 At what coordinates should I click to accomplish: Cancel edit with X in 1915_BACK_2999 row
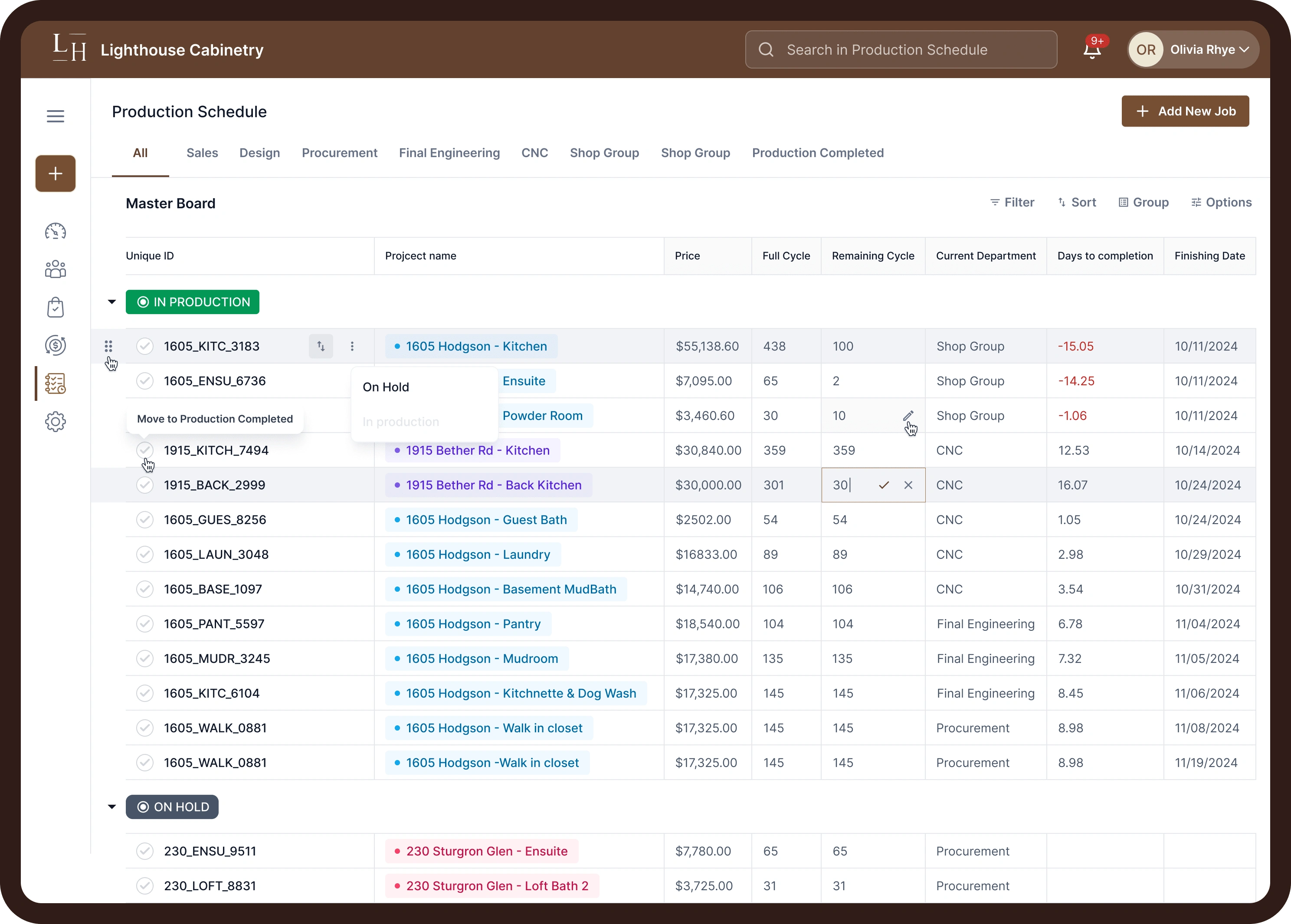tap(908, 485)
